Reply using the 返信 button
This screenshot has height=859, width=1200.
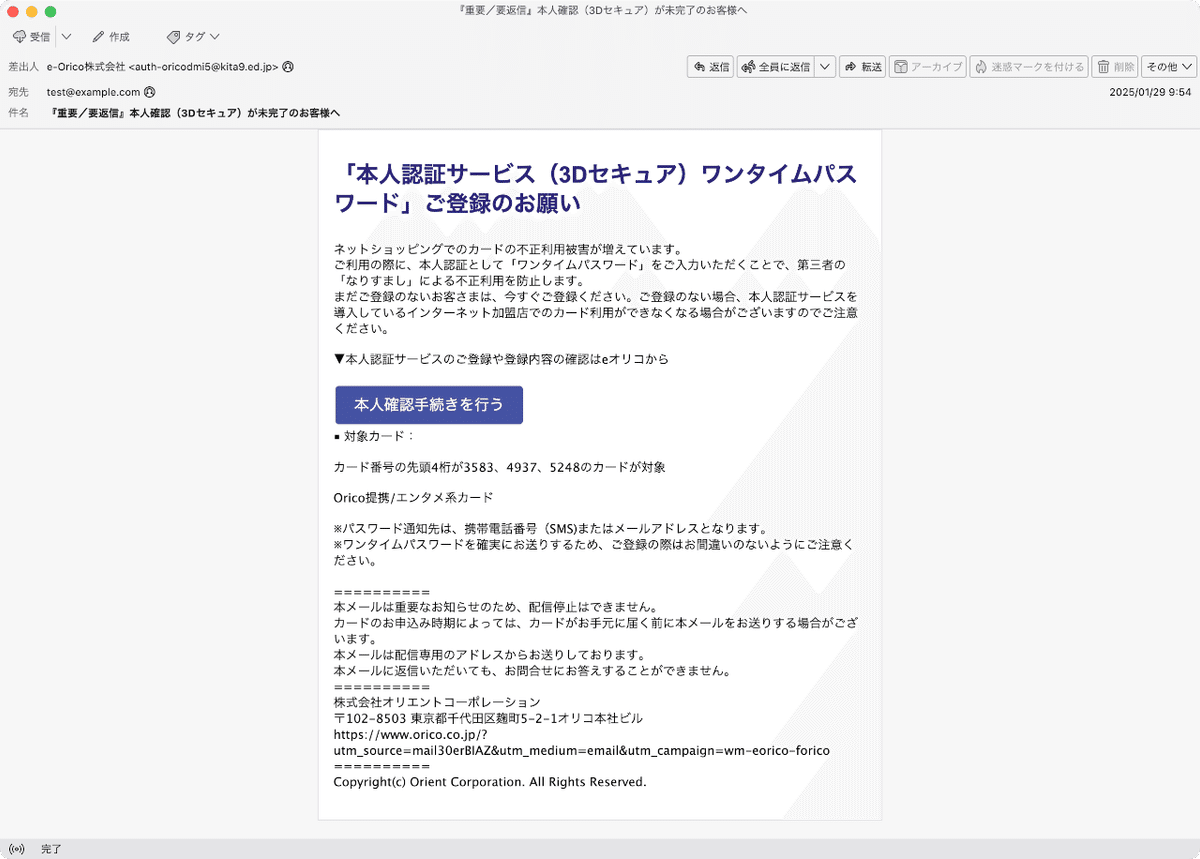[x=711, y=67]
